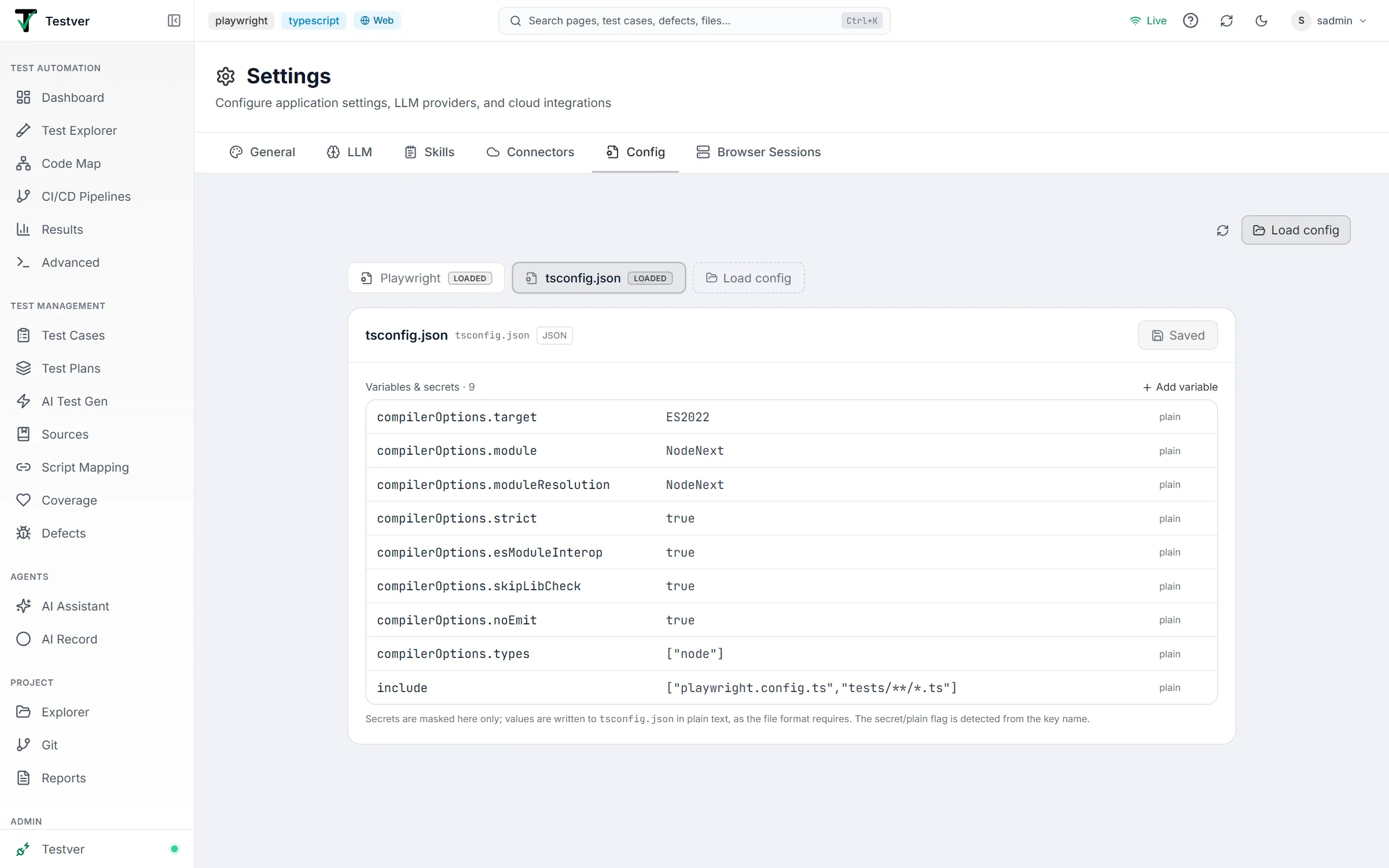Viewport: 1389px width, 868px height.
Task: Click the compilerOptions.target ES2022 value
Action: 688,417
